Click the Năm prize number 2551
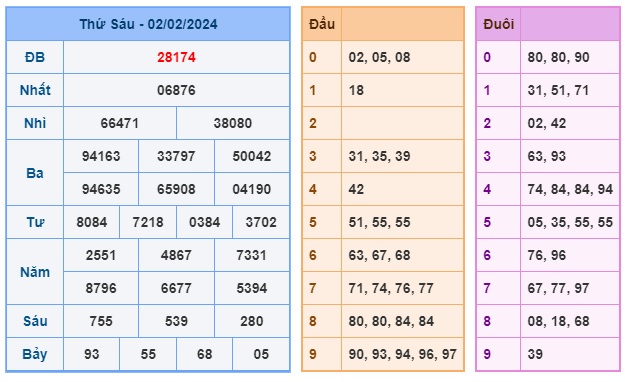 click(101, 255)
